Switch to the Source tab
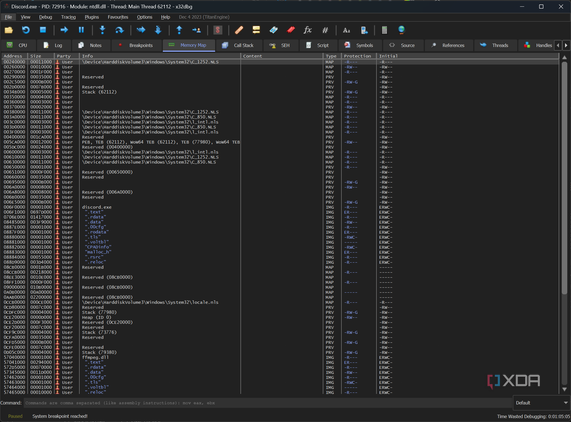 pos(403,45)
